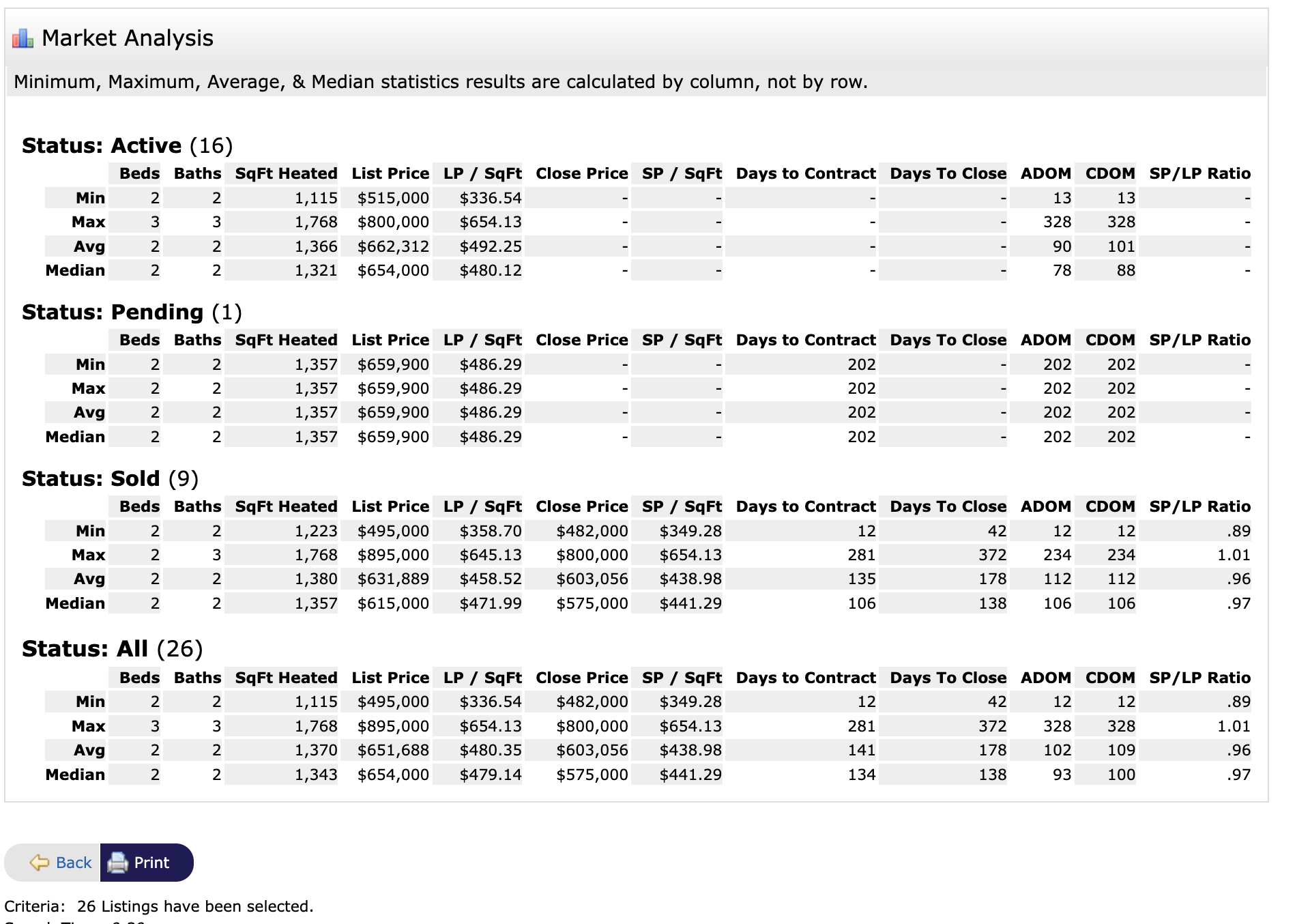Click the CDOM column header in All table
The width and height of the screenshot is (1310, 924).
coord(1107,677)
